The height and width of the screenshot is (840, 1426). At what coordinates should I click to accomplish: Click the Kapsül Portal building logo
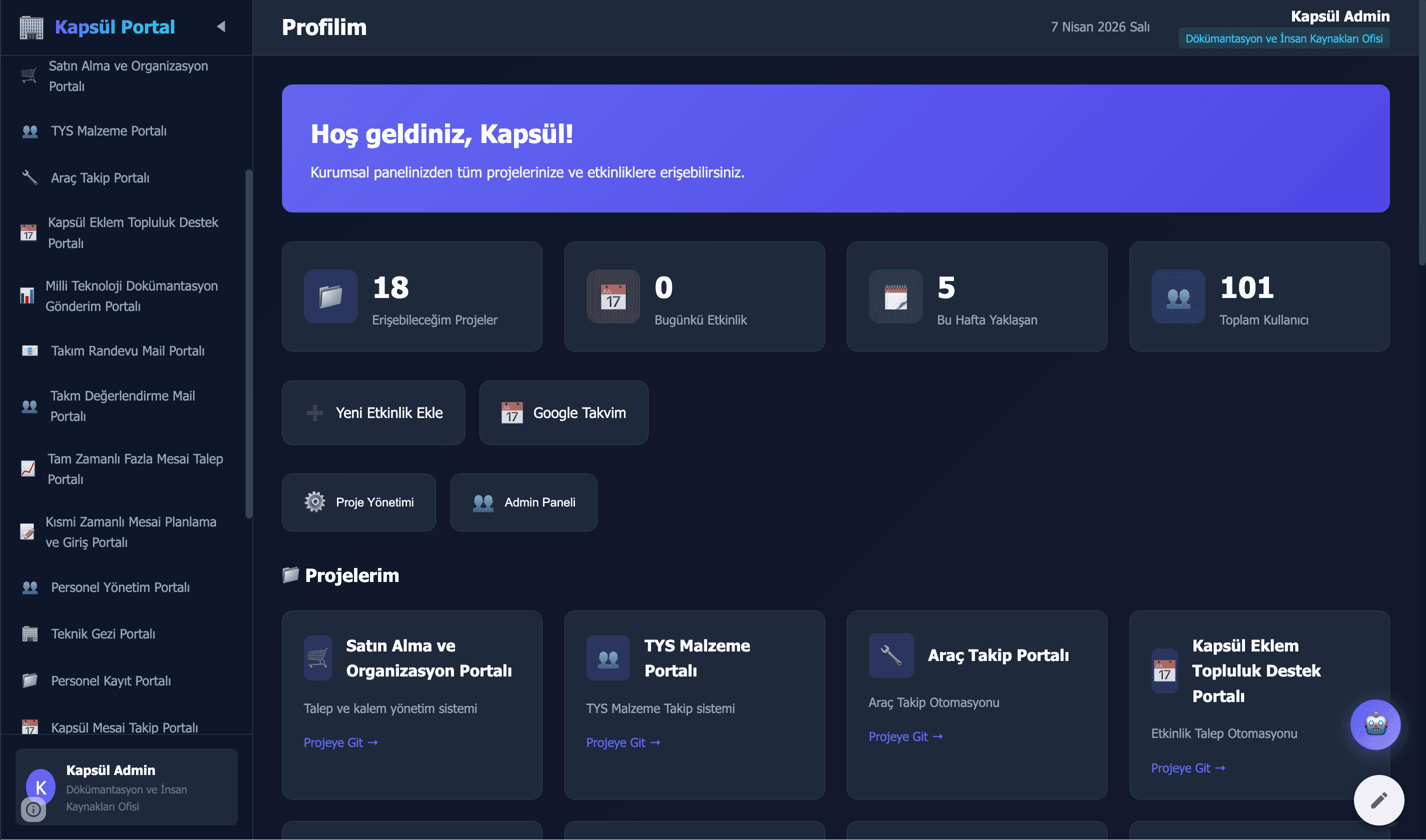pos(31,27)
